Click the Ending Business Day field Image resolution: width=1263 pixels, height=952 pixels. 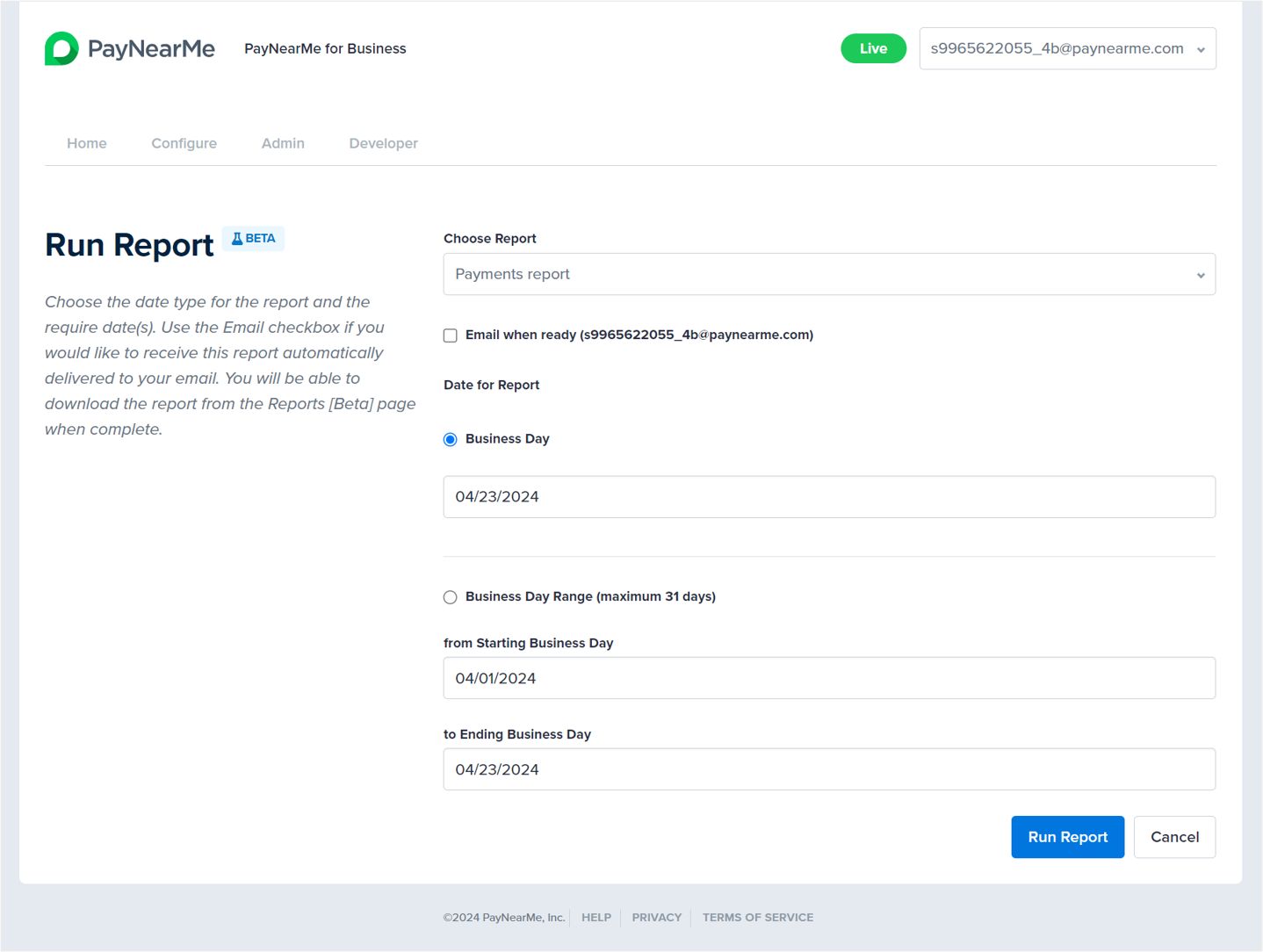(829, 769)
